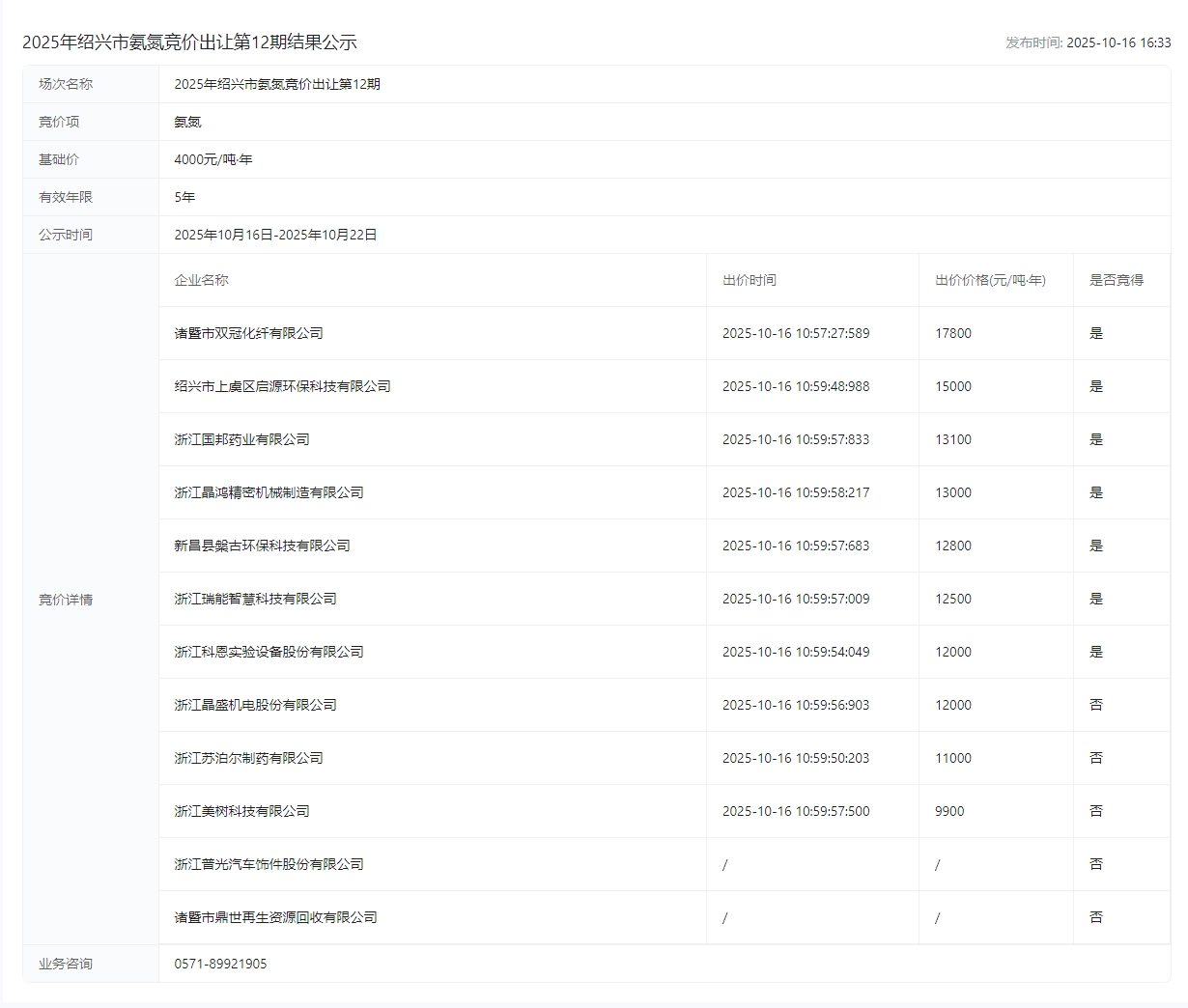Click the 企业名称 column header
This screenshot has height=1008, width=1188.
coord(201,280)
